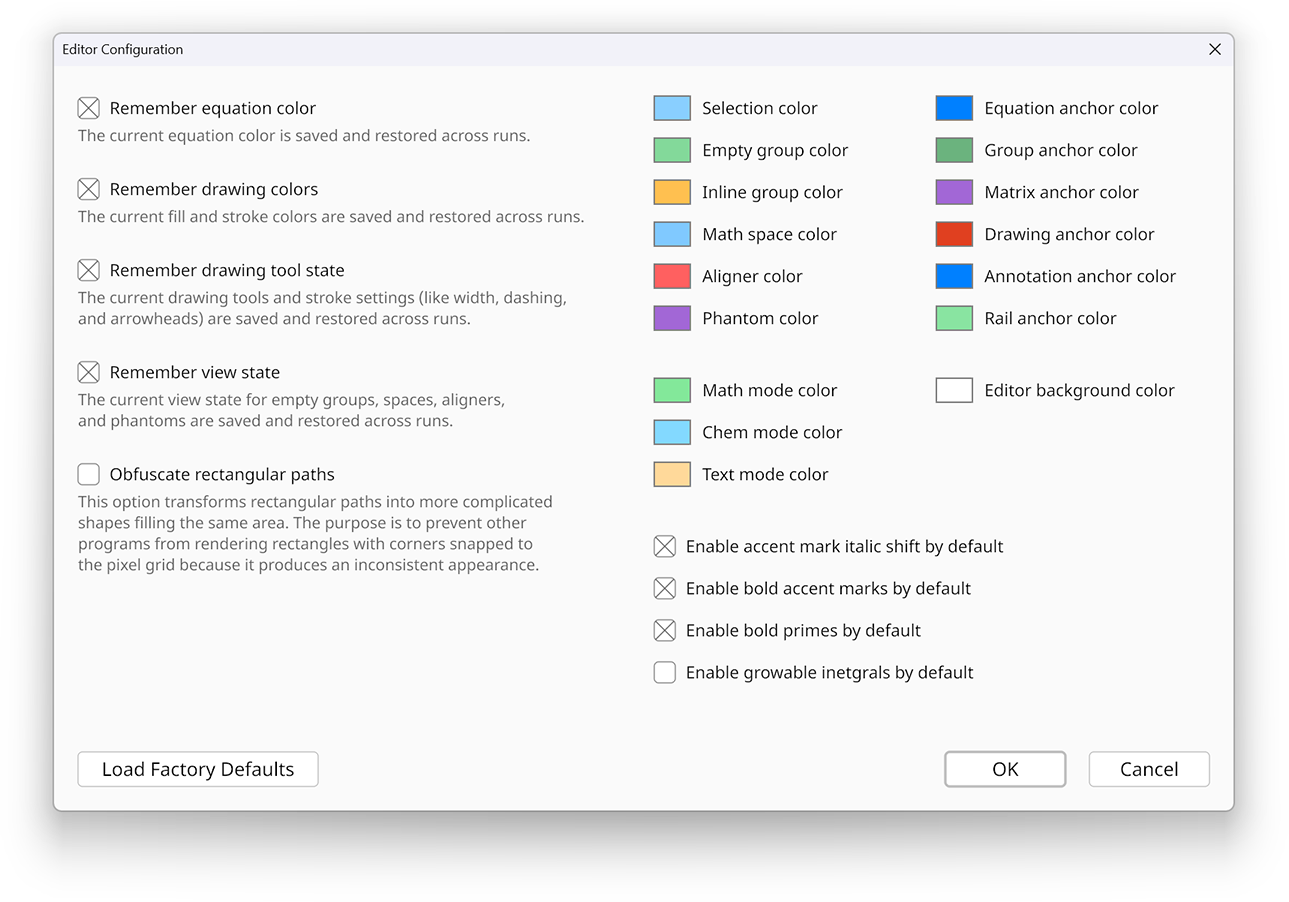Toggle Remember drawing tool state
This screenshot has height=902, width=1289.
coord(88,269)
